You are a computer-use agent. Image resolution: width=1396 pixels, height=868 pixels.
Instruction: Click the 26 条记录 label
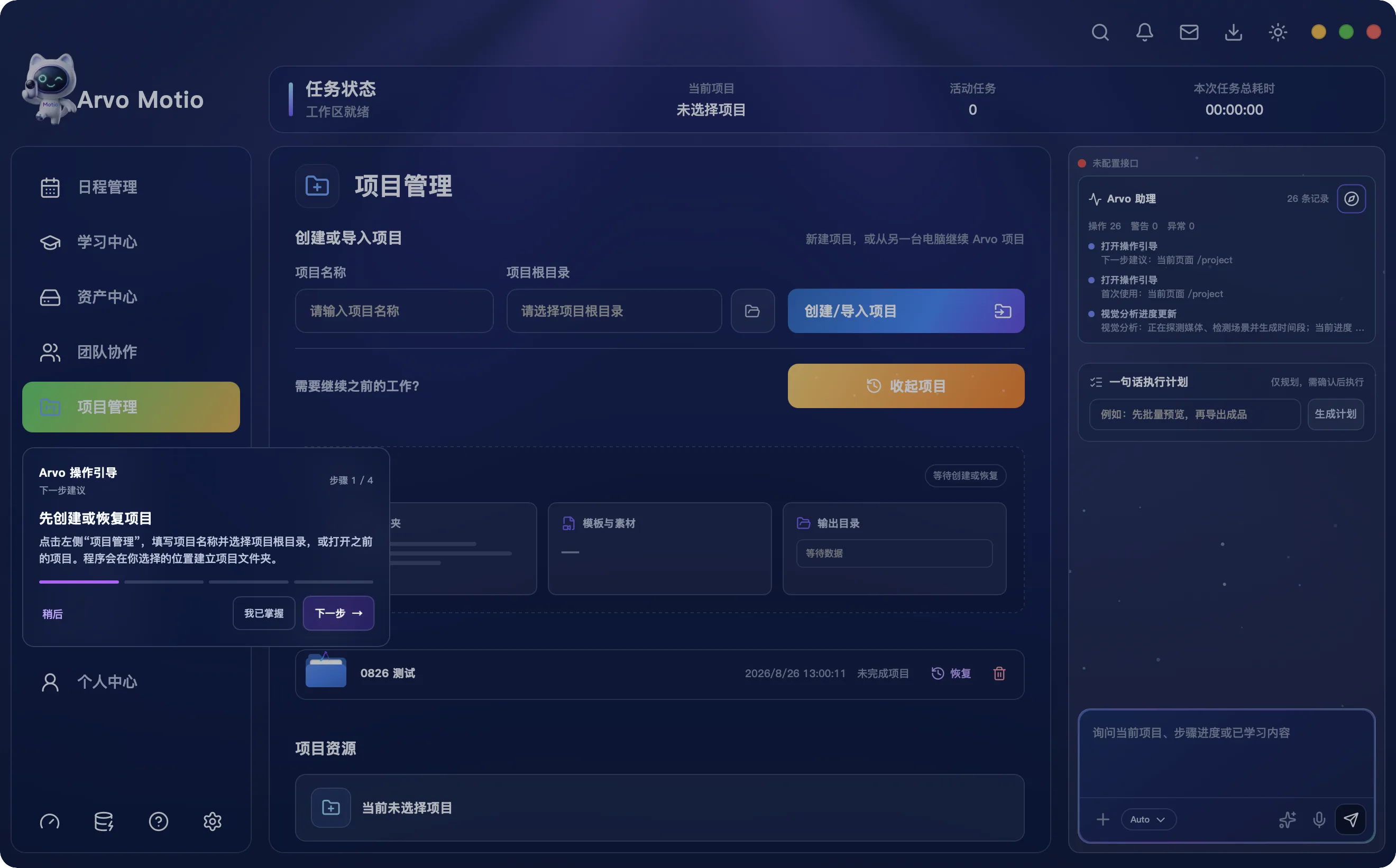click(x=1307, y=199)
